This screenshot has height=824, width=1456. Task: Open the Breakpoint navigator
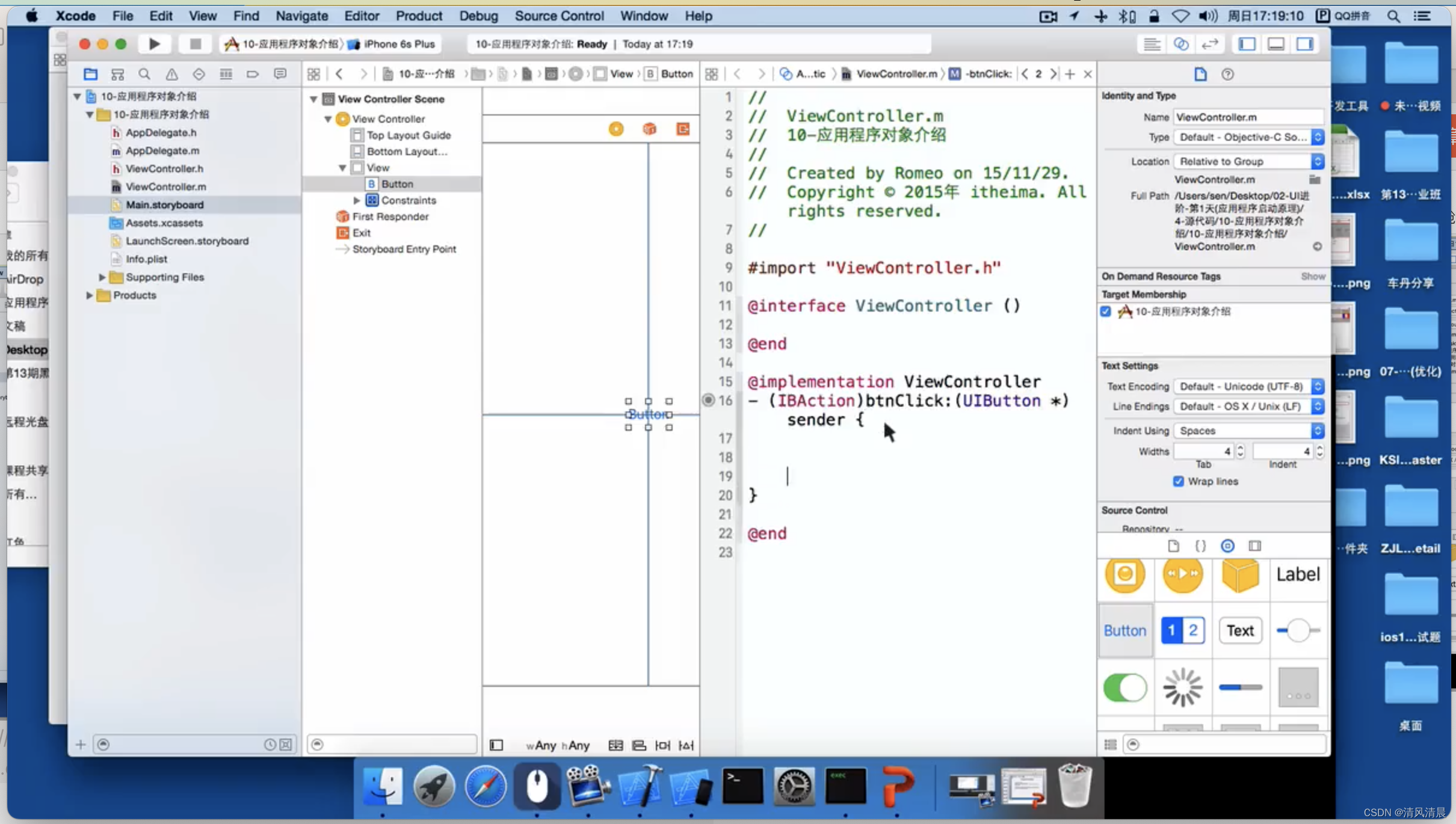[x=253, y=74]
